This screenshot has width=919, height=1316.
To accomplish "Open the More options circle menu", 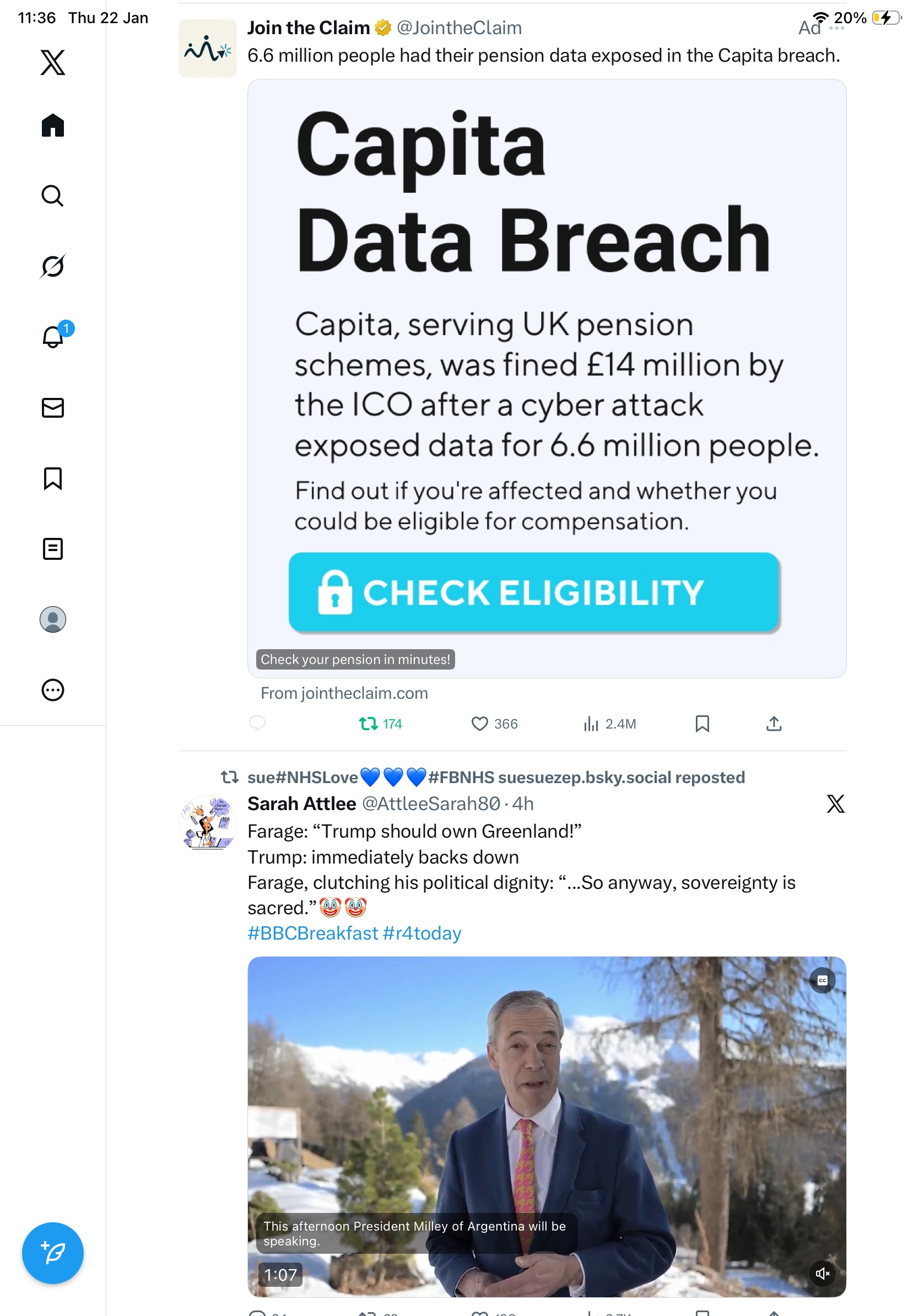I will [x=53, y=690].
